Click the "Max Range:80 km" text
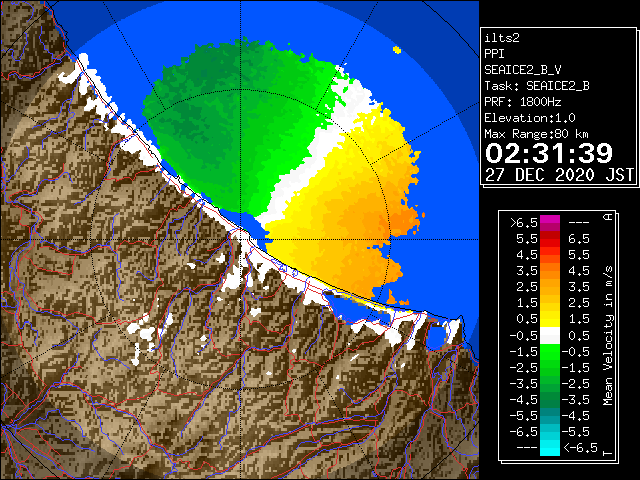Screen dimensions: 640x480 (537, 134)
